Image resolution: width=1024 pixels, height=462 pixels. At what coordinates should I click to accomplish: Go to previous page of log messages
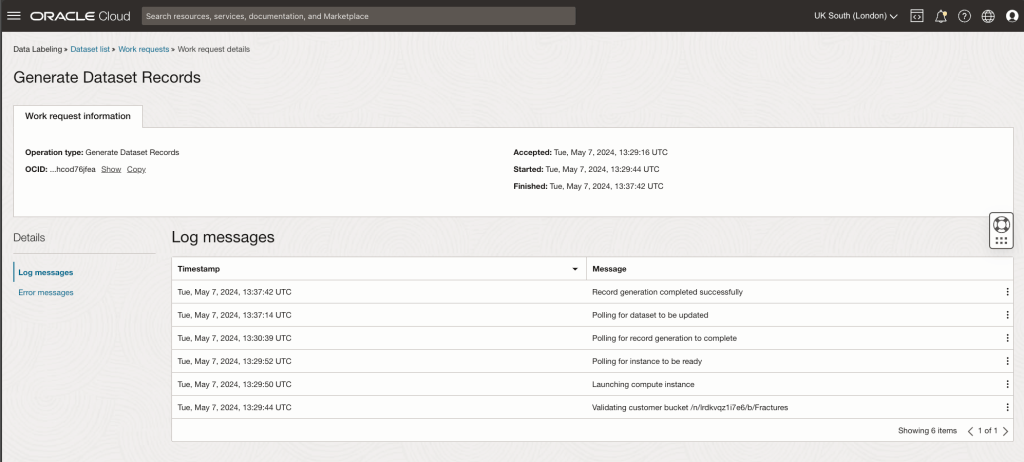click(969, 431)
